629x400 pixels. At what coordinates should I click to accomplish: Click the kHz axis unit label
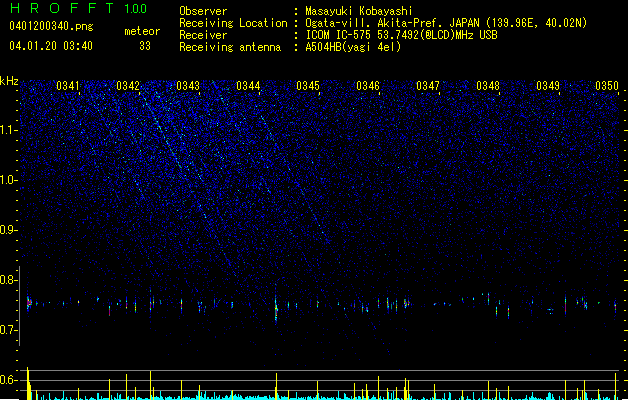(9, 81)
